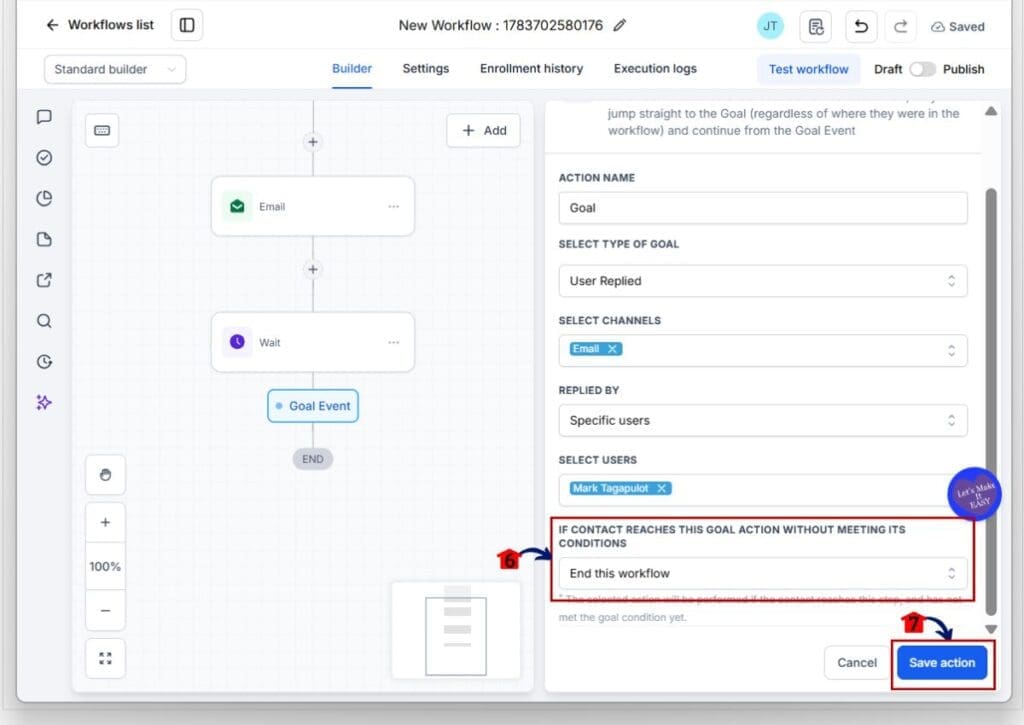Image resolution: width=1024 pixels, height=725 pixels.
Task: Open the Execution logs tab
Action: click(x=655, y=69)
